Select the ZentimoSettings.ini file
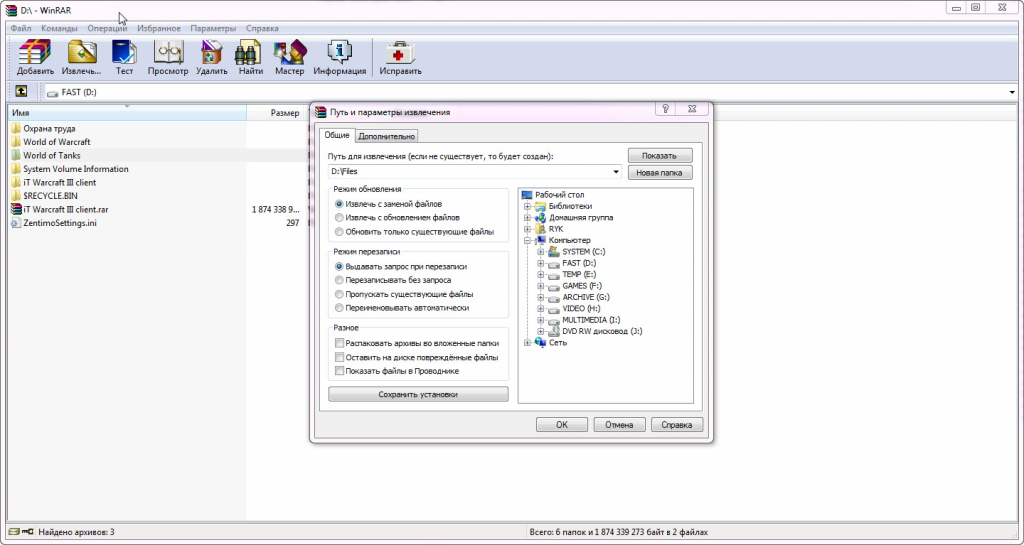This screenshot has height=545, width=1024. [x=54, y=223]
